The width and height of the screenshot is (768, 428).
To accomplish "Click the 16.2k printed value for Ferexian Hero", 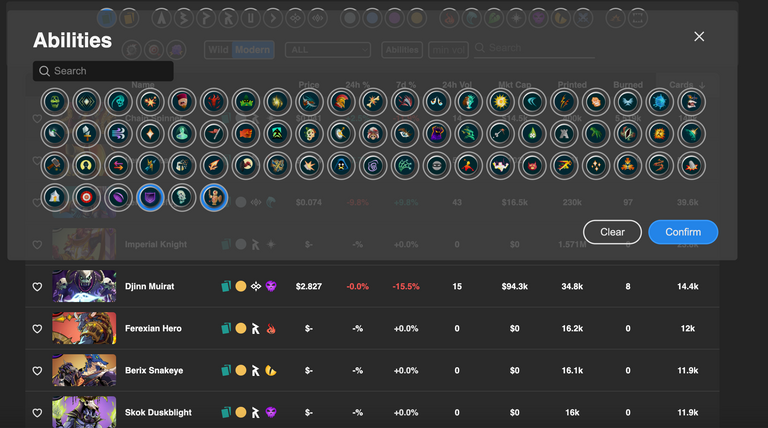I will tap(572, 329).
